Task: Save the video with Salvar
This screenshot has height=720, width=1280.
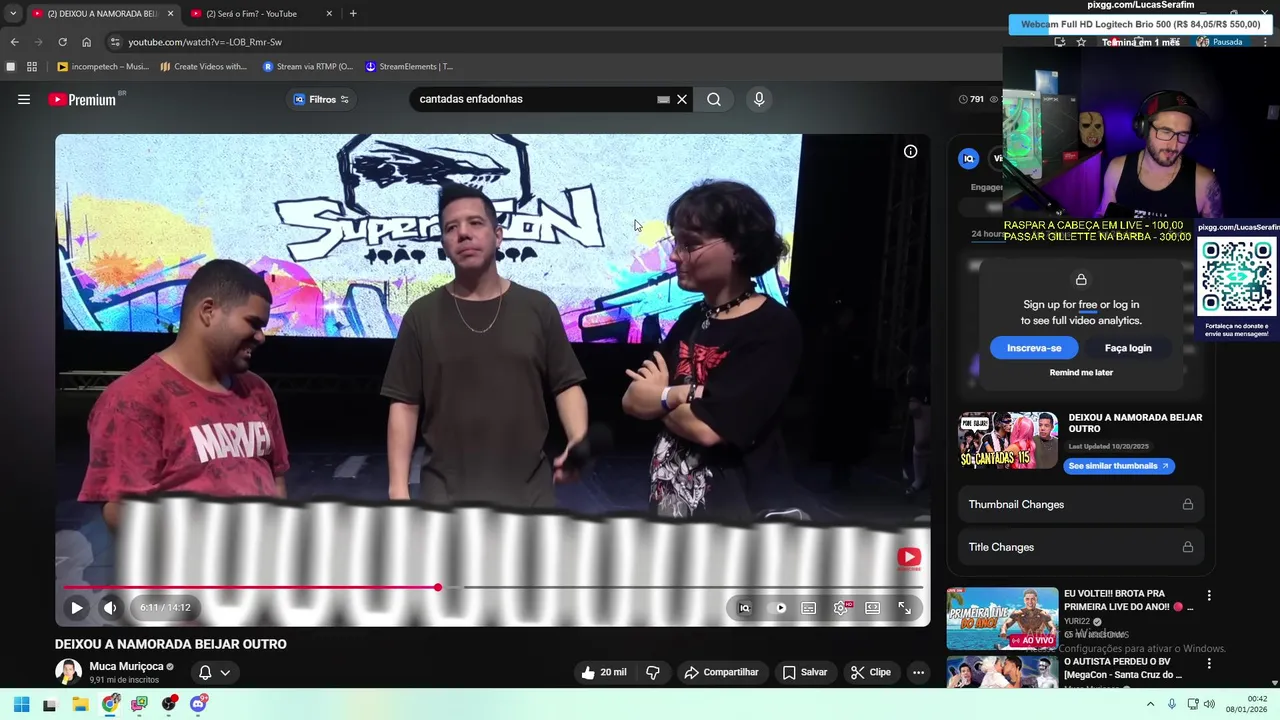Action: click(x=805, y=672)
